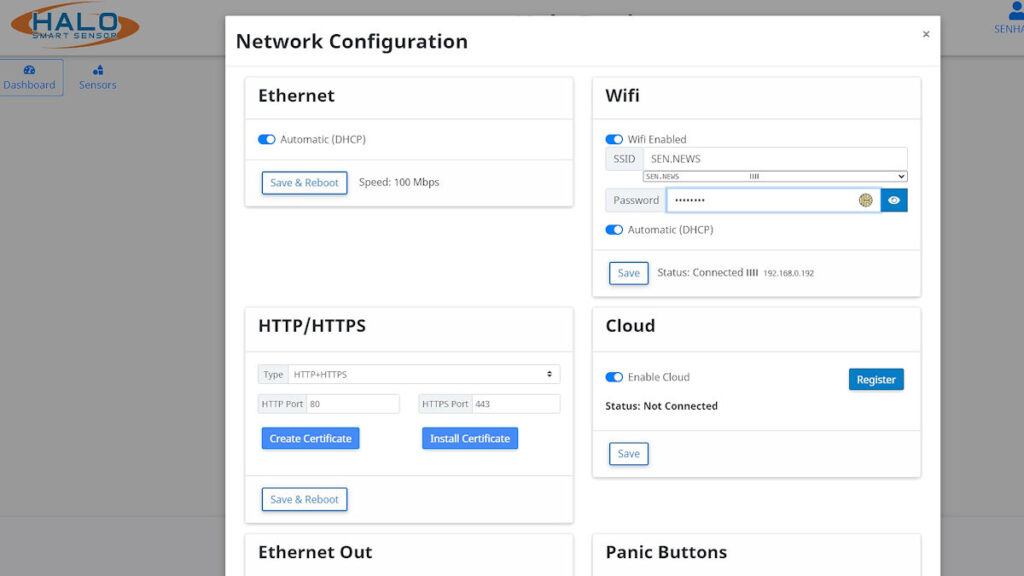This screenshot has width=1024, height=576.
Task: Click Save & Reboot under Ethernet
Action: (305, 183)
